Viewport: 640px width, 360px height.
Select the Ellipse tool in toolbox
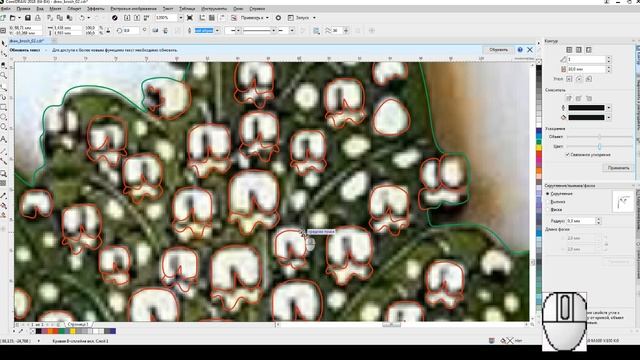tap(4, 118)
